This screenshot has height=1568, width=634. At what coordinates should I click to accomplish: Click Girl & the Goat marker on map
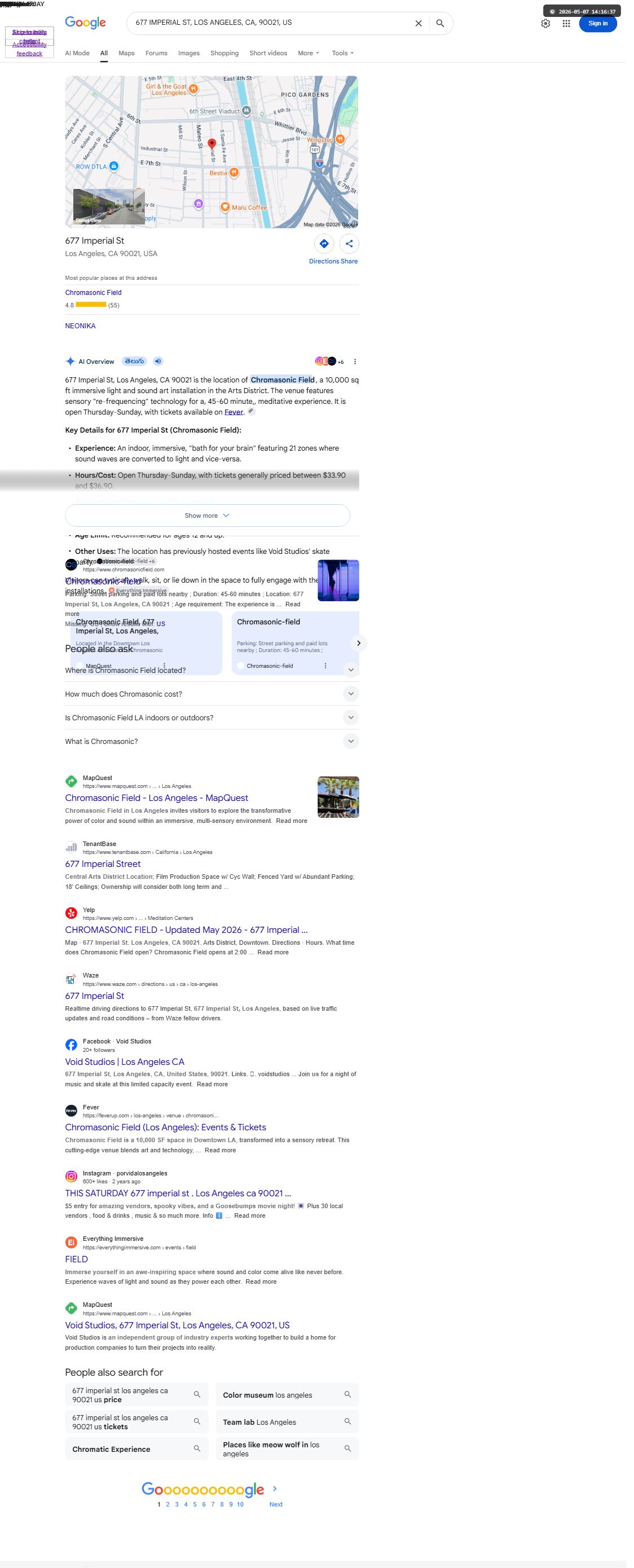[x=193, y=89]
